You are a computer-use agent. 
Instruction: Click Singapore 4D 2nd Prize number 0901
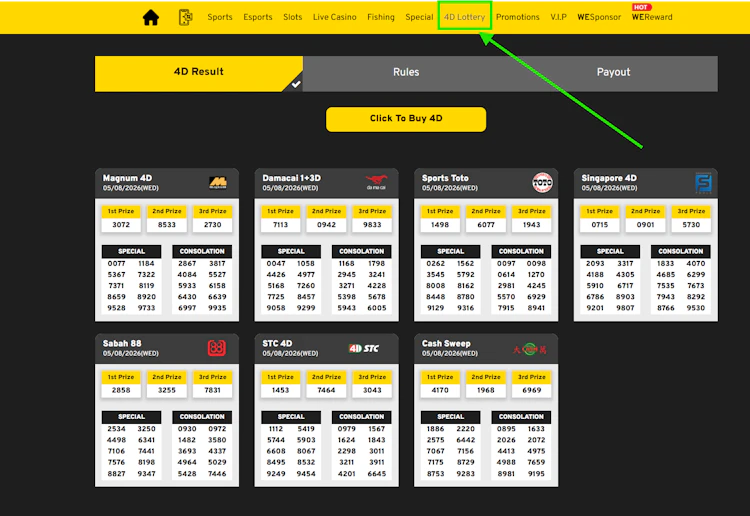click(x=645, y=225)
